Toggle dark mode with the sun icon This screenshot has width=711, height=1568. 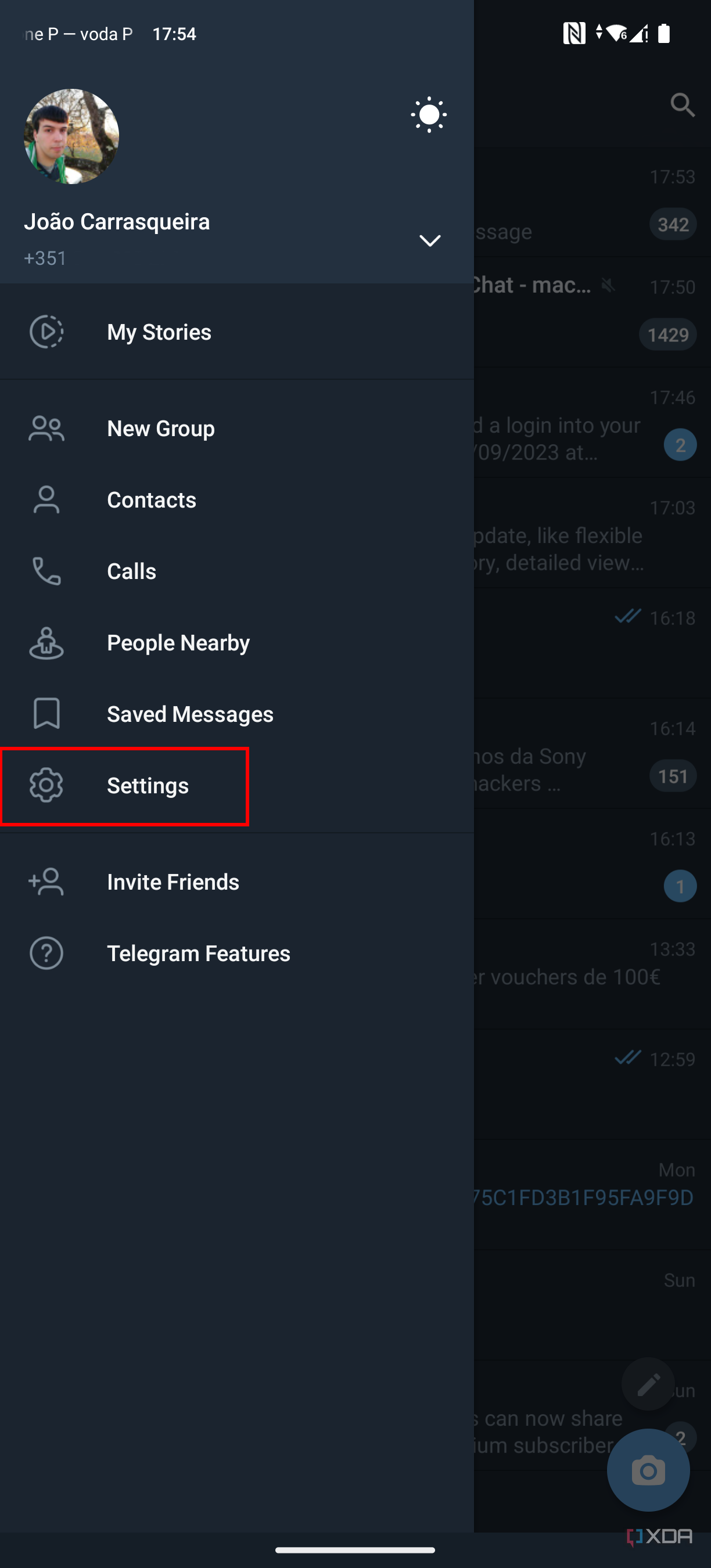(x=429, y=114)
